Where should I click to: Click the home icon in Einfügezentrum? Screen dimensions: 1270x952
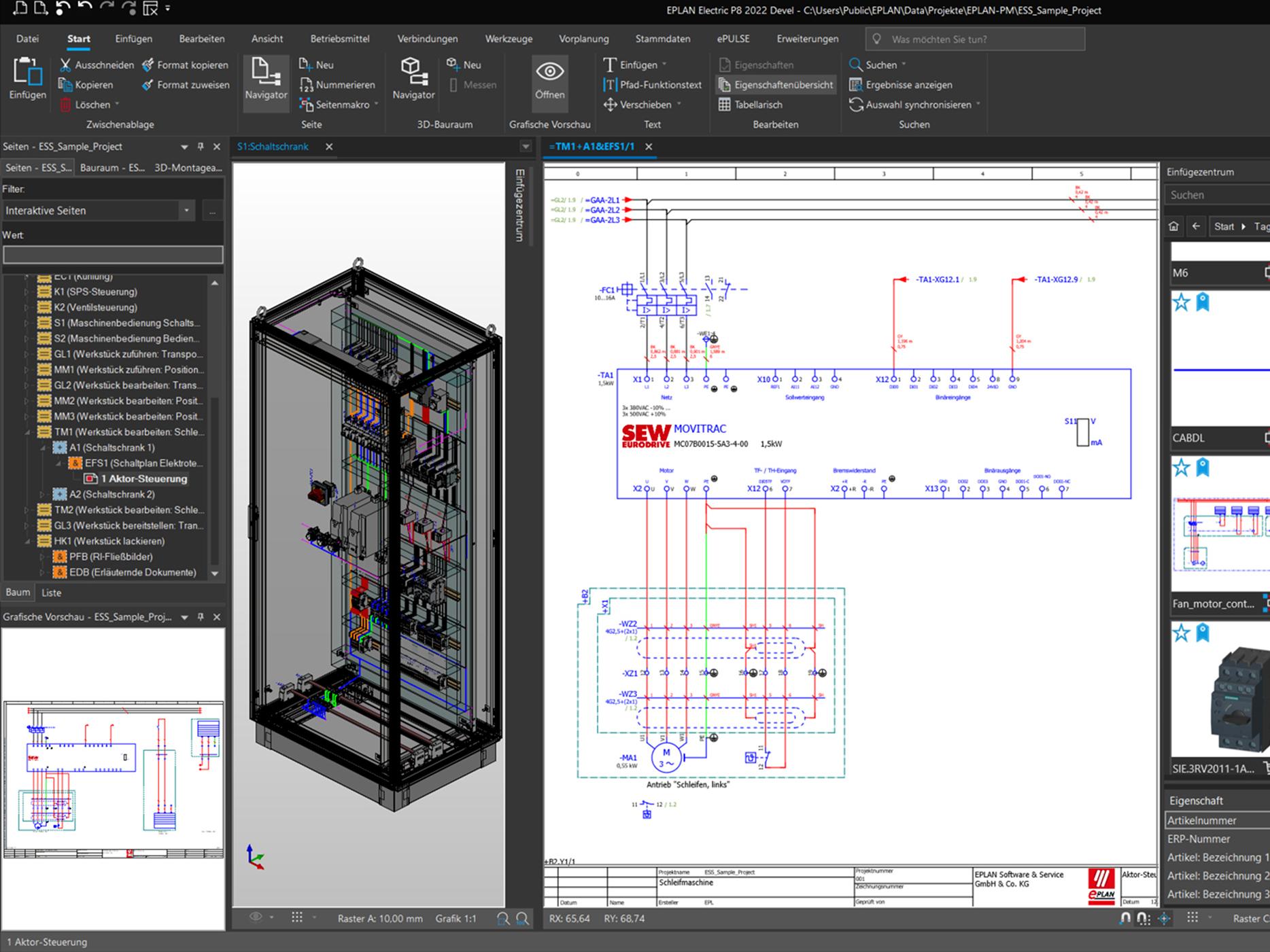coord(1173,227)
